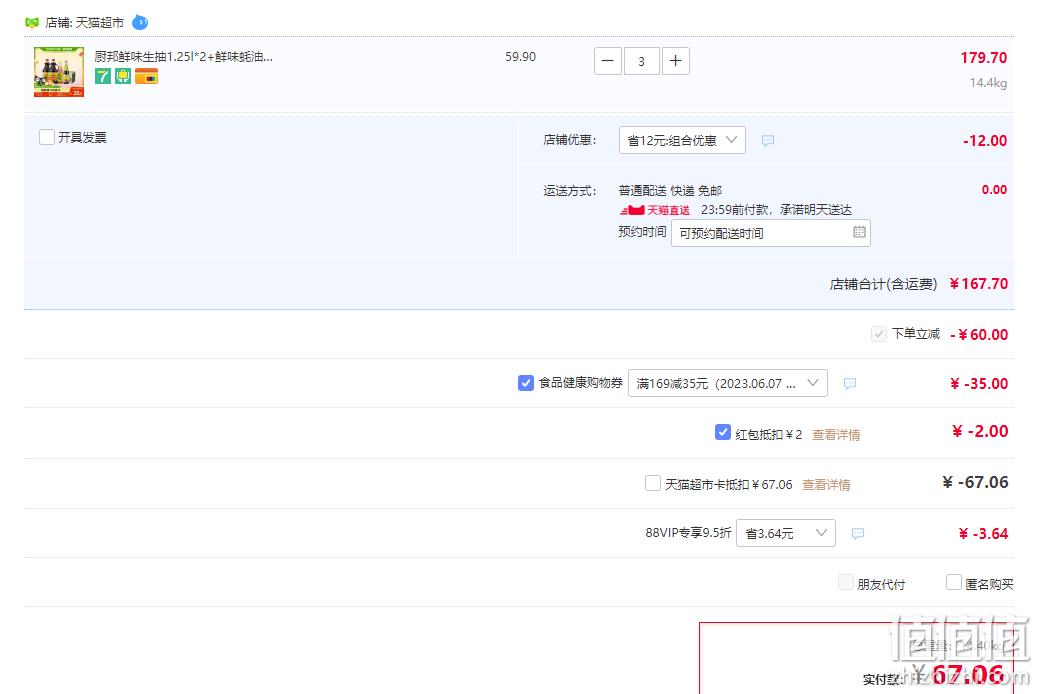Open the 省12元:组合优惠 store discount dropdown
Screen dimensions: 1039x694
tap(682, 140)
